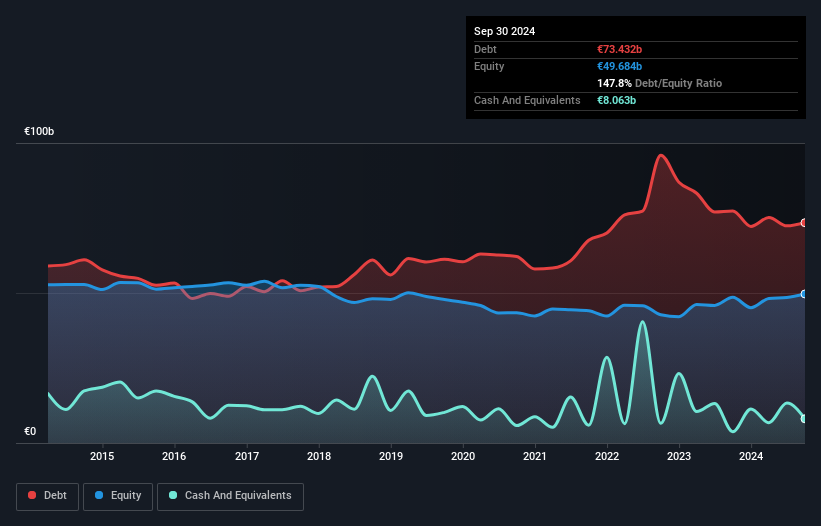
Task: Click the €73.432b debt value
Action: coord(619,49)
